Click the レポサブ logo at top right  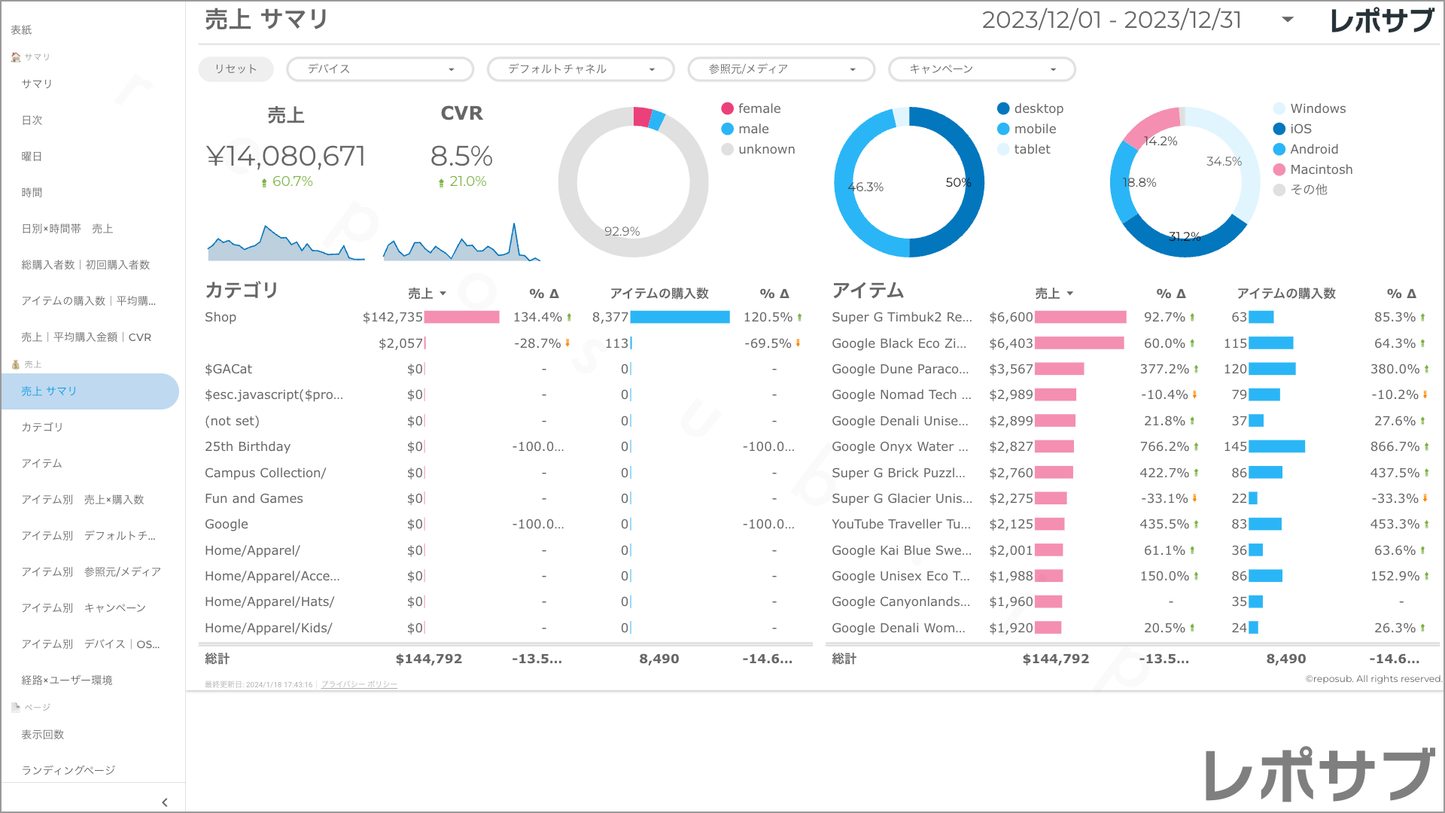coord(1381,21)
